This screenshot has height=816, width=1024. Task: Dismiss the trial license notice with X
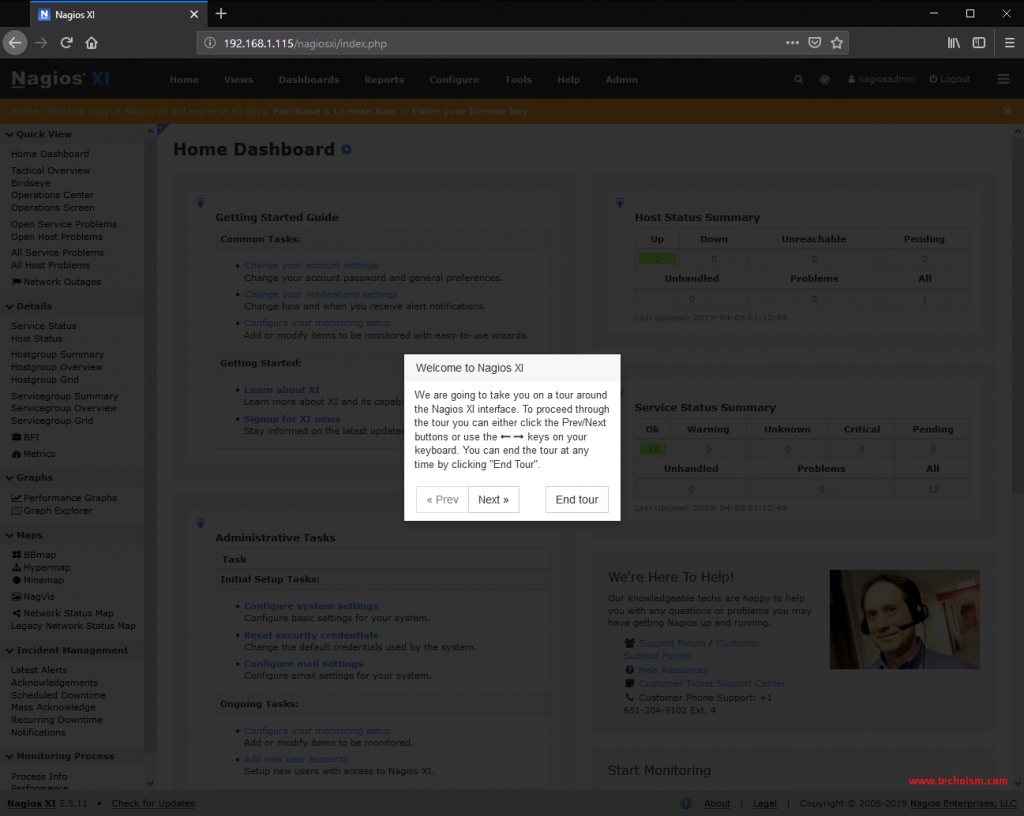coord(1008,111)
